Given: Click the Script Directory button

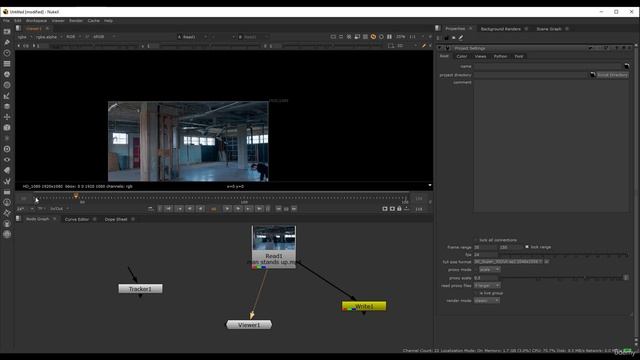Looking at the screenshot, I should [612, 75].
